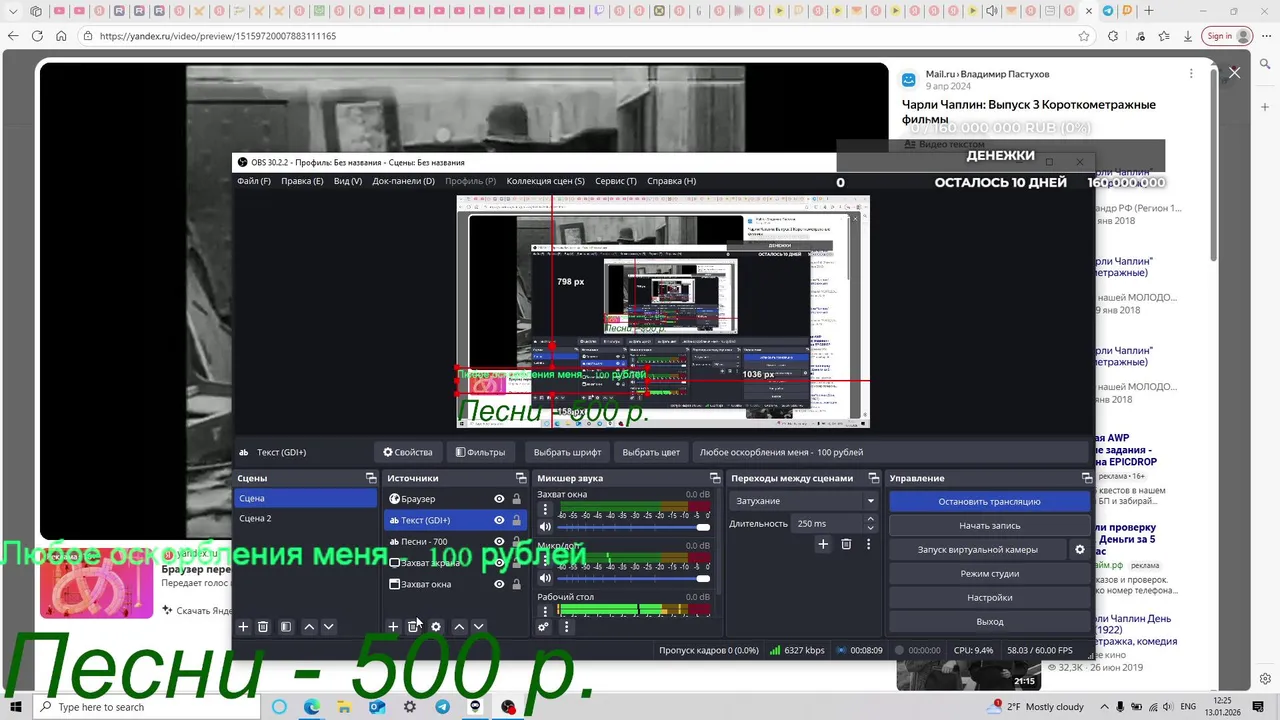
Task: Open Фильтры for selected source
Action: (x=480, y=452)
